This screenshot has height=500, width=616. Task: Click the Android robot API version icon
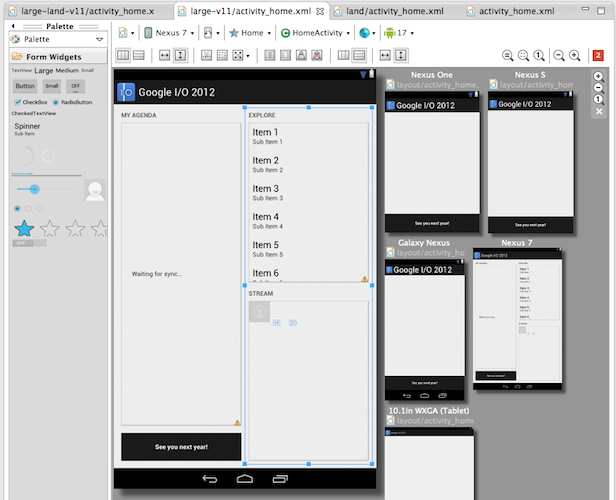coord(389,32)
